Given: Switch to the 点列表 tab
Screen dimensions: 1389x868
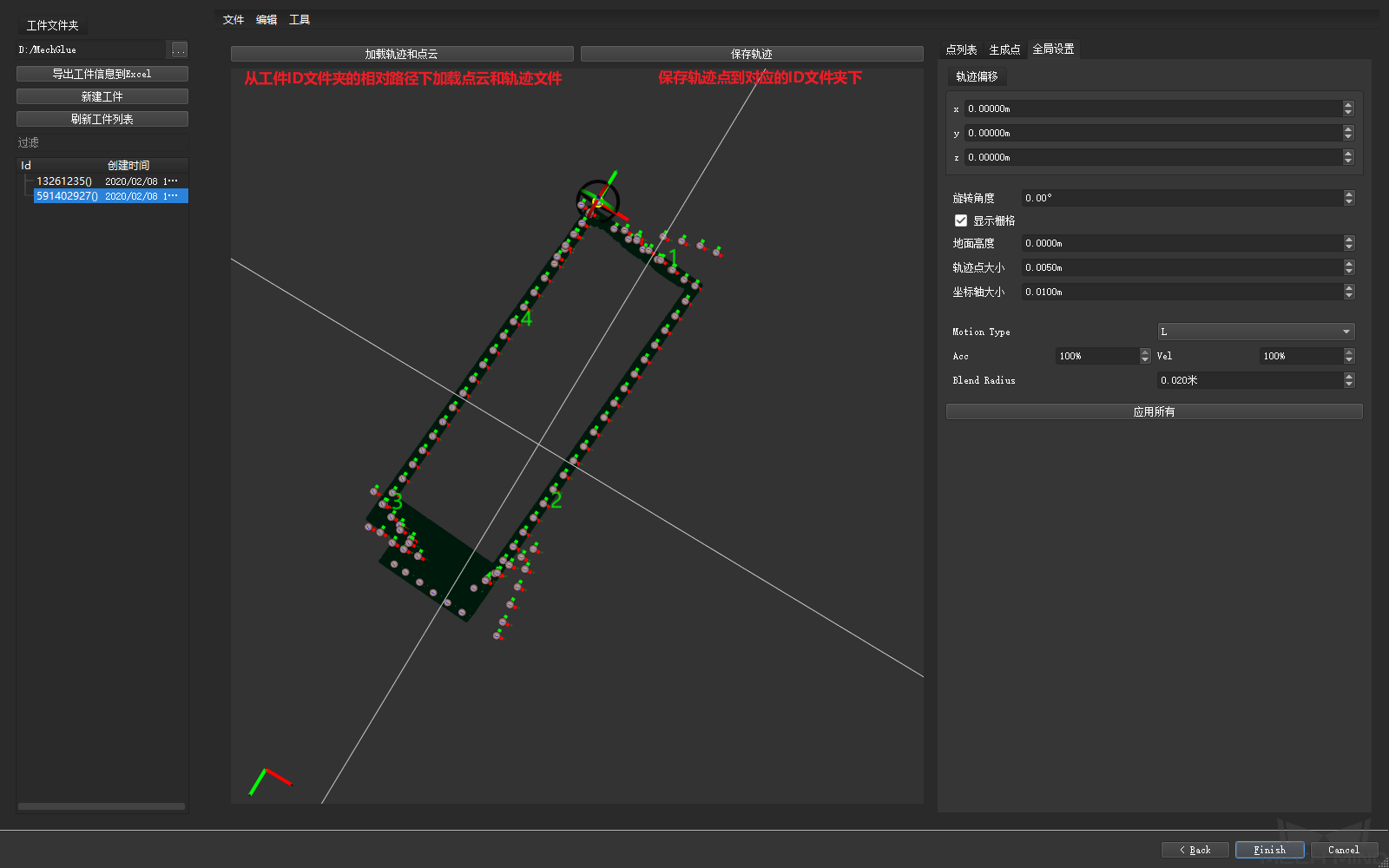Looking at the screenshot, I should (961, 49).
